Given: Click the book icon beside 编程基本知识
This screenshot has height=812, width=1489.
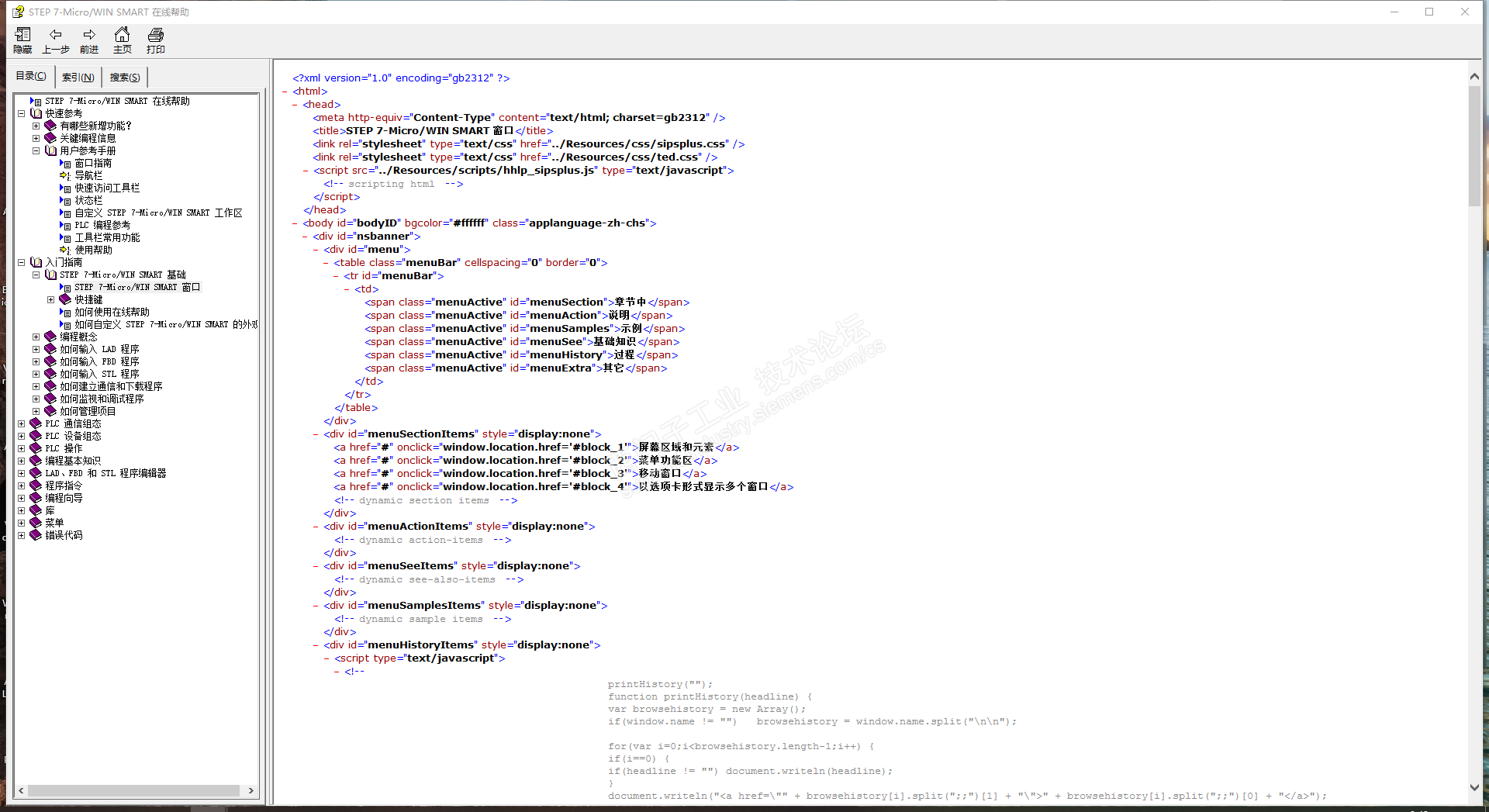Looking at the screenshot, I should [x=36, y=461].
